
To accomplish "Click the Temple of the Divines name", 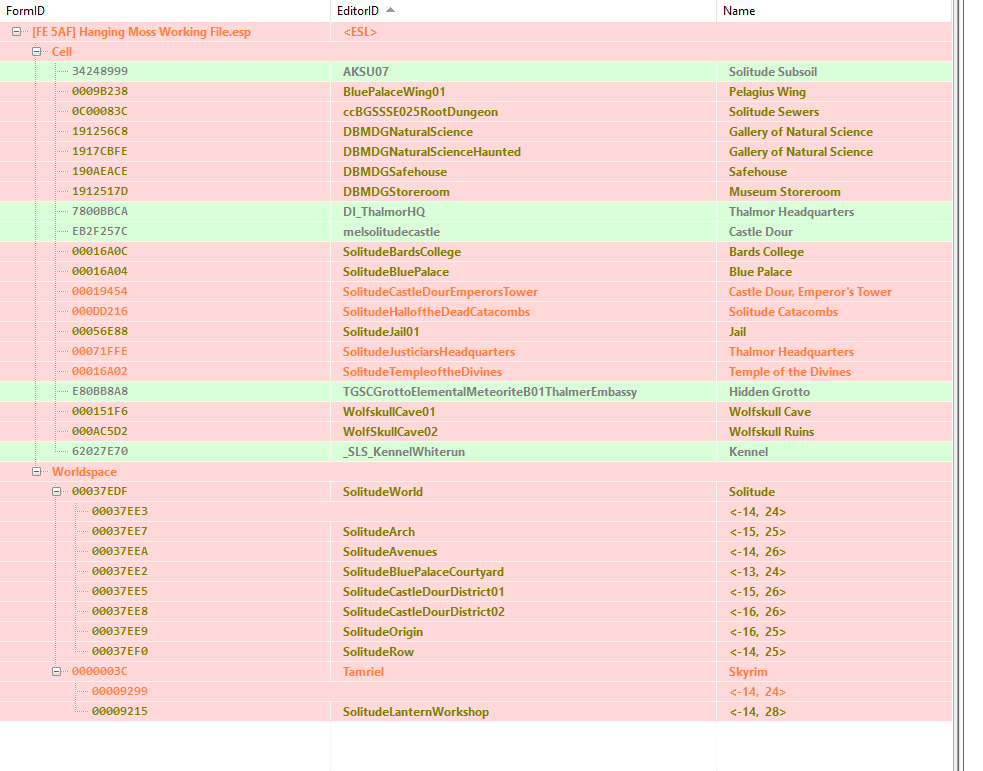I will point(789,372).
